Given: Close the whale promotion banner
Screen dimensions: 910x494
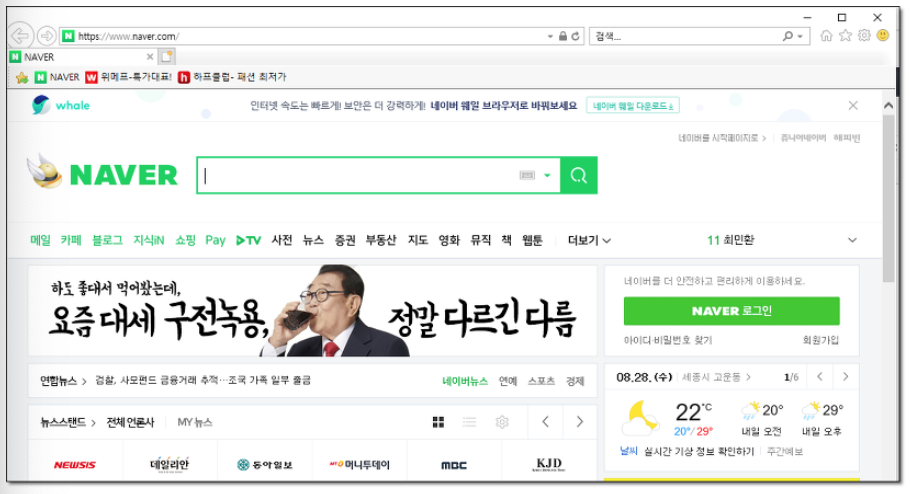Looking at the screenshot, I should pyautogui.click(x=853, y=106).
